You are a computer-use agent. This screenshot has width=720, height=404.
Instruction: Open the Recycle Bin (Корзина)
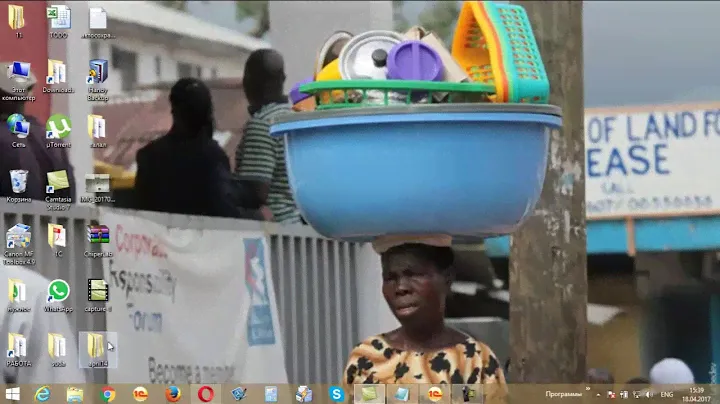tap(18, 182)
